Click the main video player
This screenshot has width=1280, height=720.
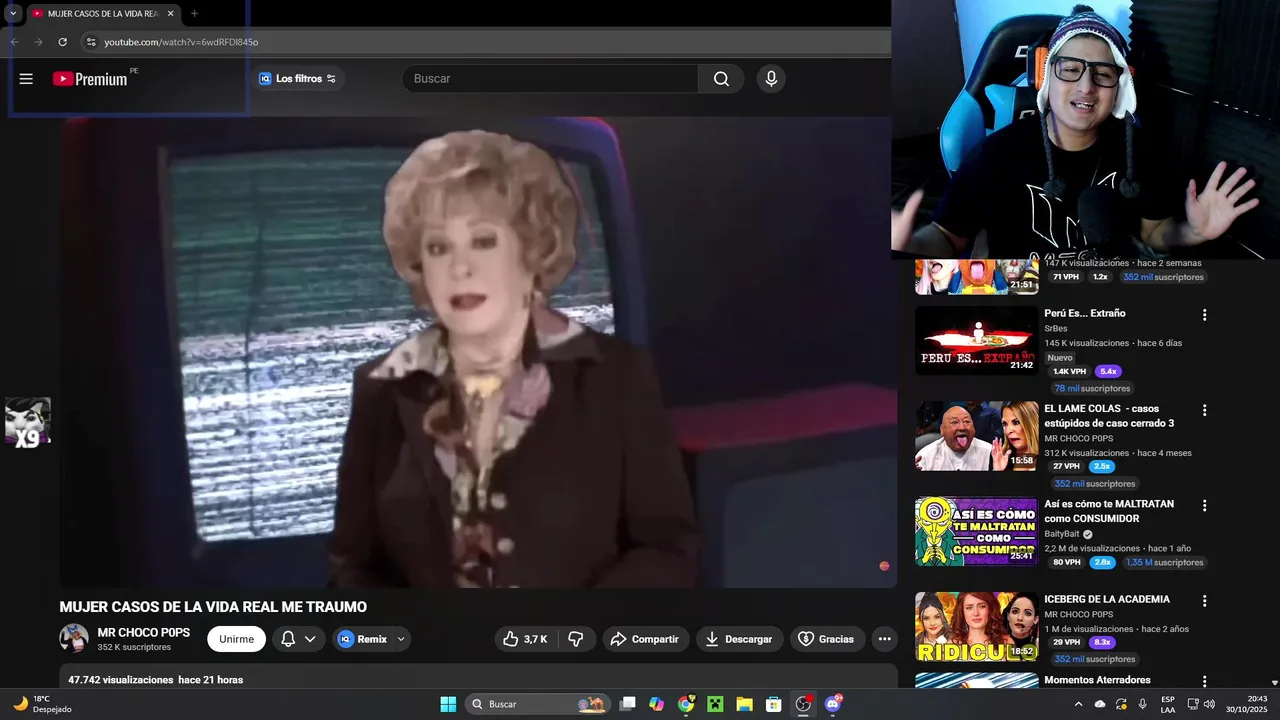point(478,352)
